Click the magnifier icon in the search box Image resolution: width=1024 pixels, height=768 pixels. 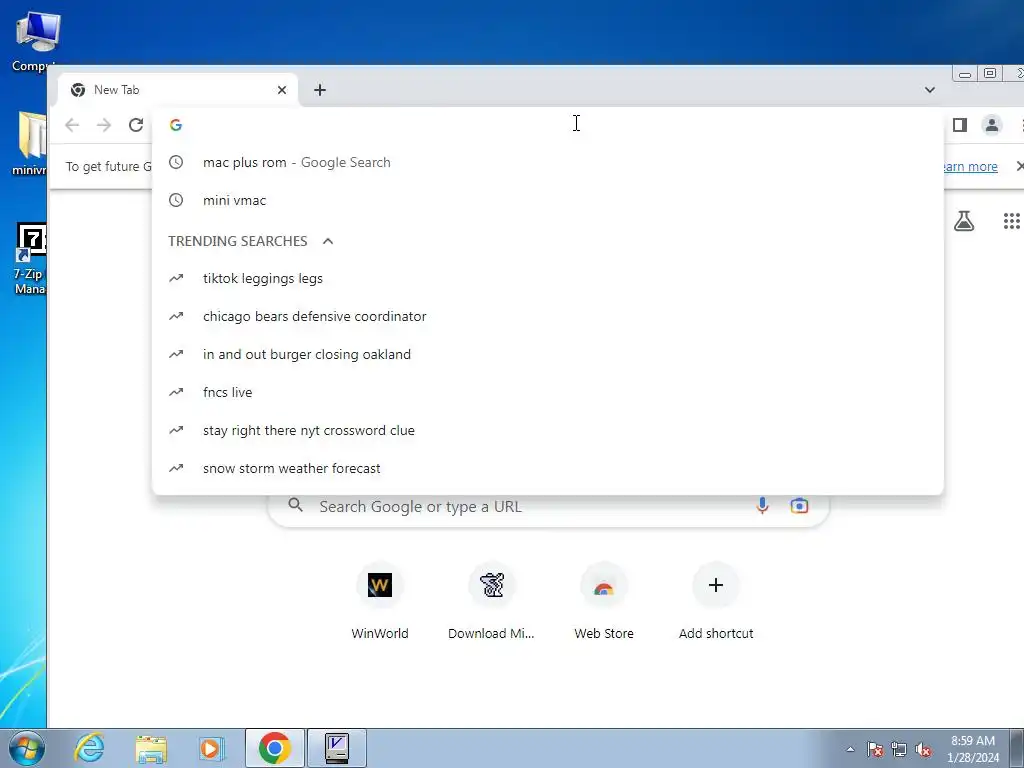click(x=295, y=505)
